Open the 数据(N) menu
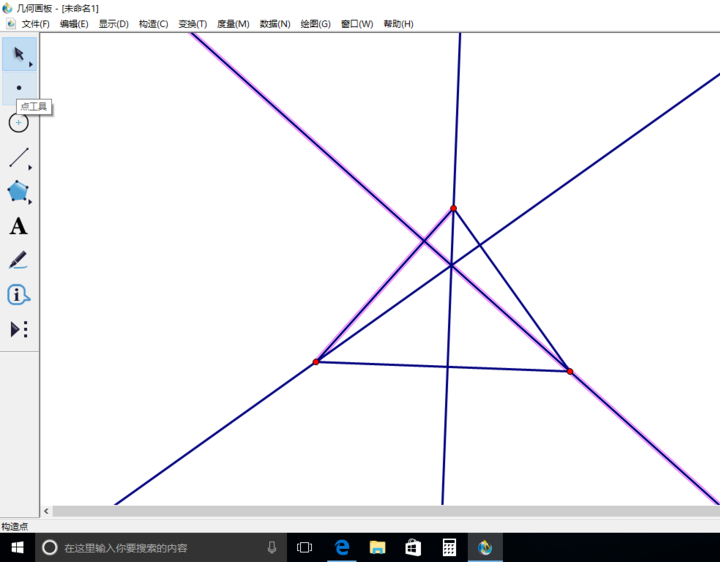The image size is (720, 562). (275, 24)
